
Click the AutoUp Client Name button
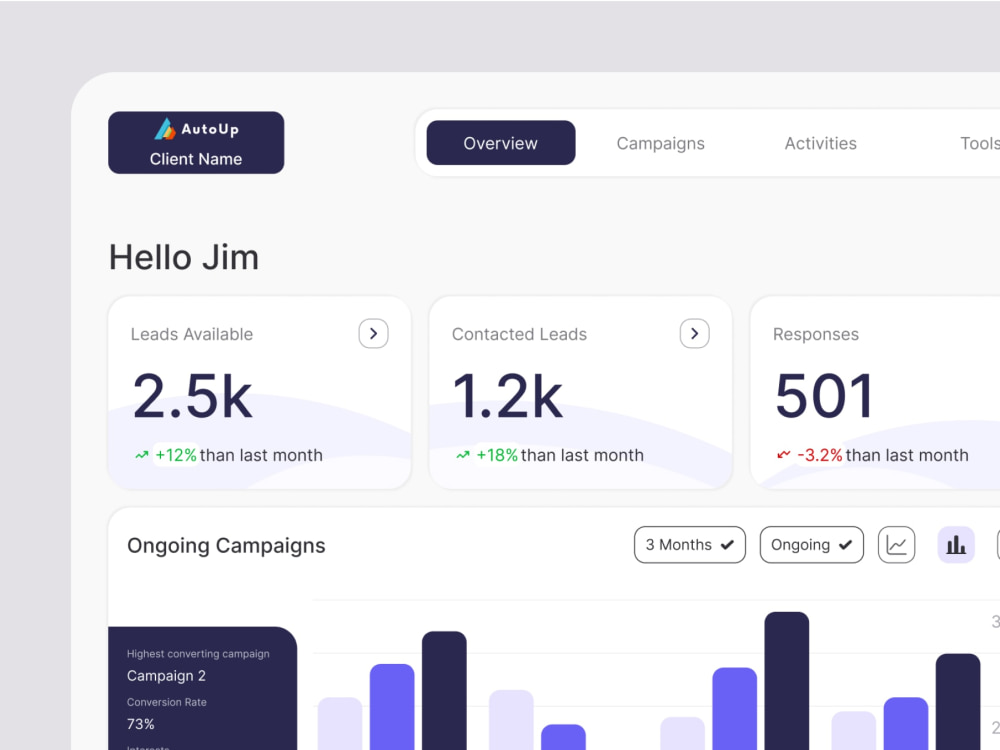coord(196,143)
